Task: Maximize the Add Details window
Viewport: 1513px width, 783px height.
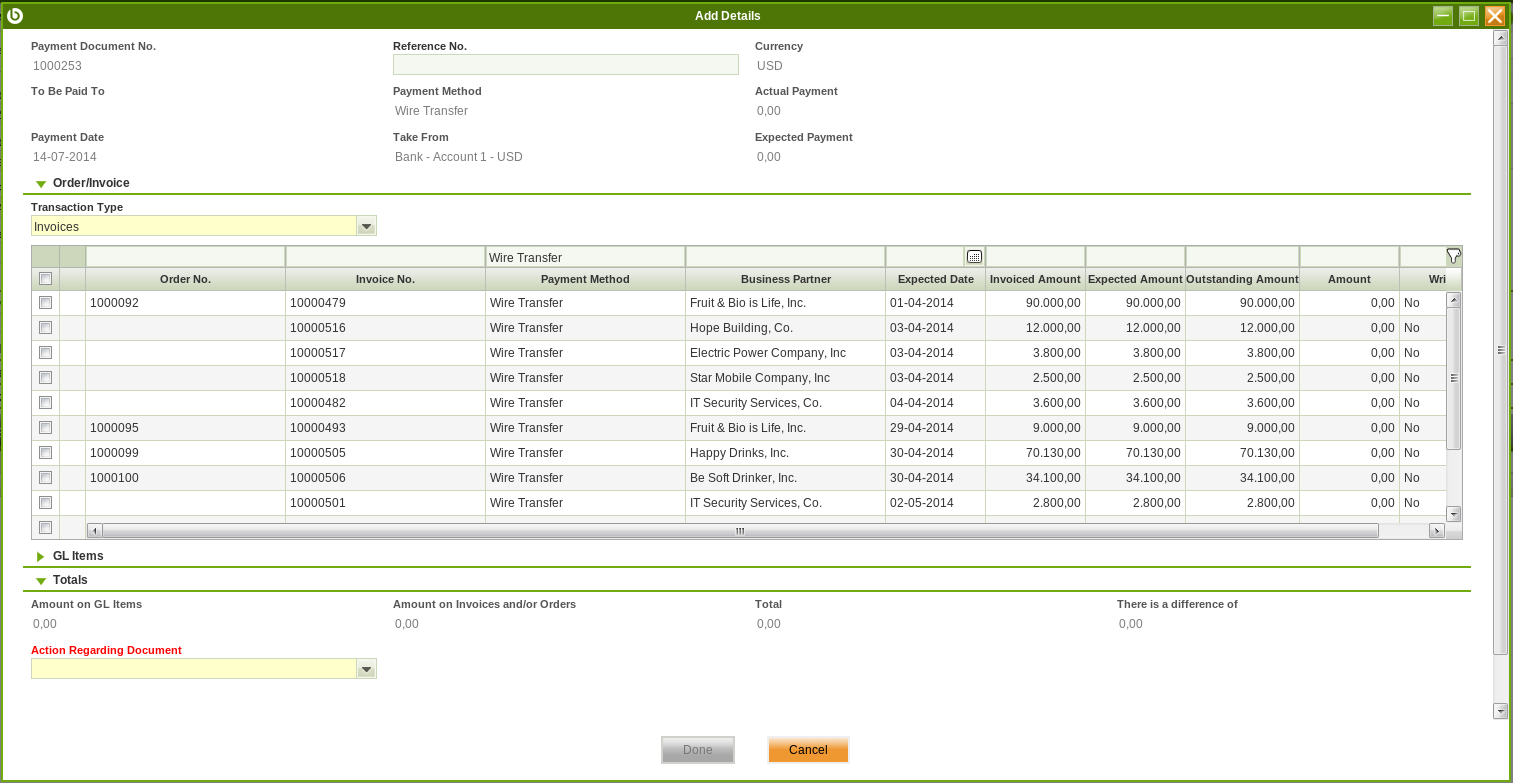Action: pyautogui.click(x=1468, y=15)
